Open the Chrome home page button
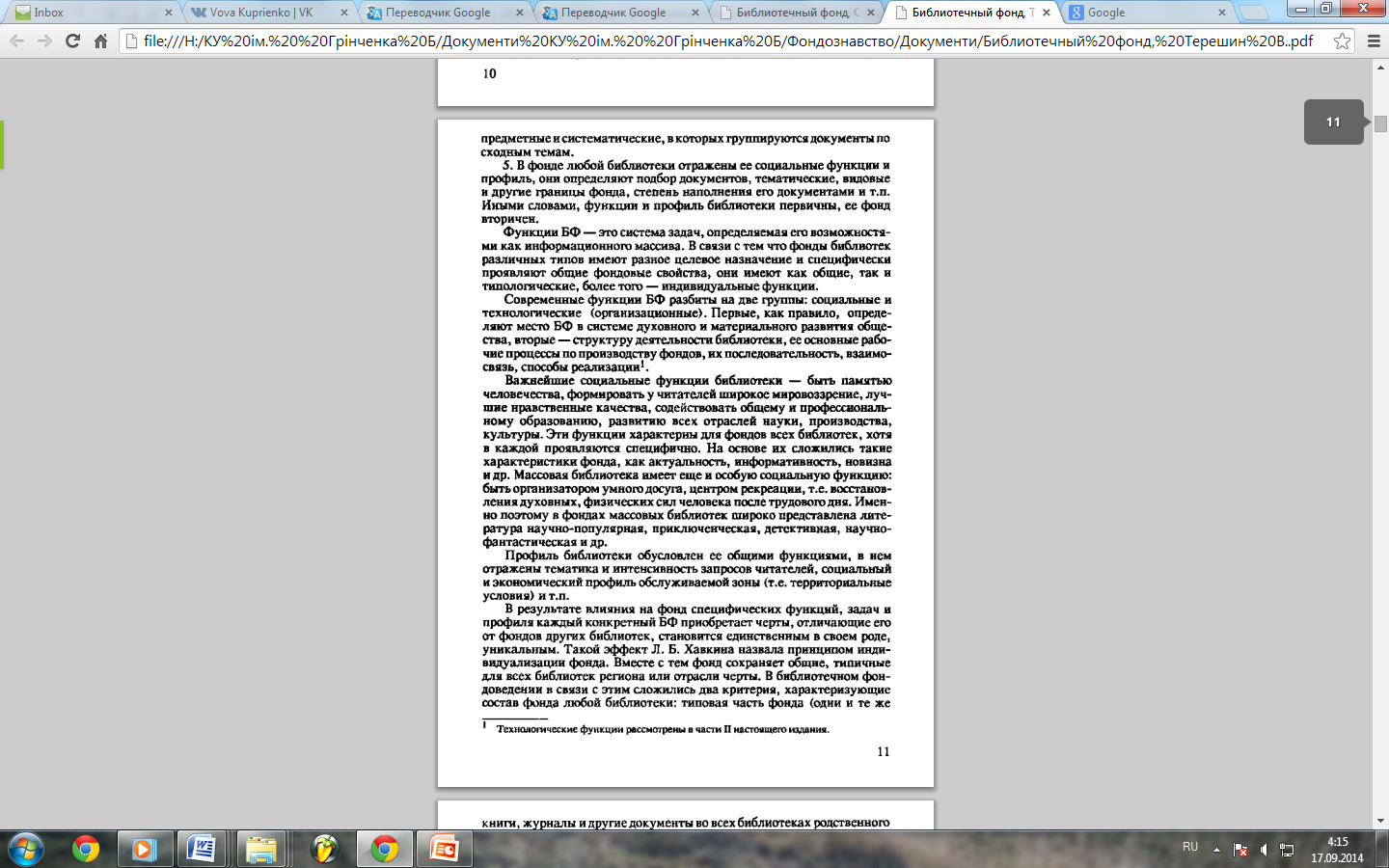This screenshot has width=1389, height=868. click(100, 41)
